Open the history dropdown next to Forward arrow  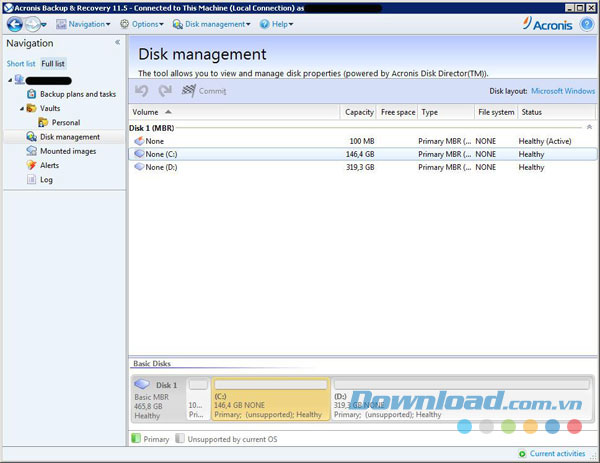tap(44, 25)
